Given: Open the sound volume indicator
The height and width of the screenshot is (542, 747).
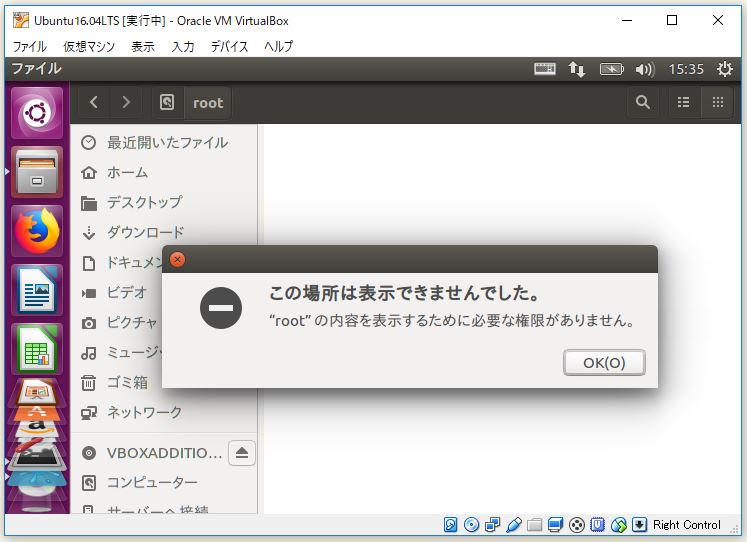Looking at the screenshot, I should [645, 70].
